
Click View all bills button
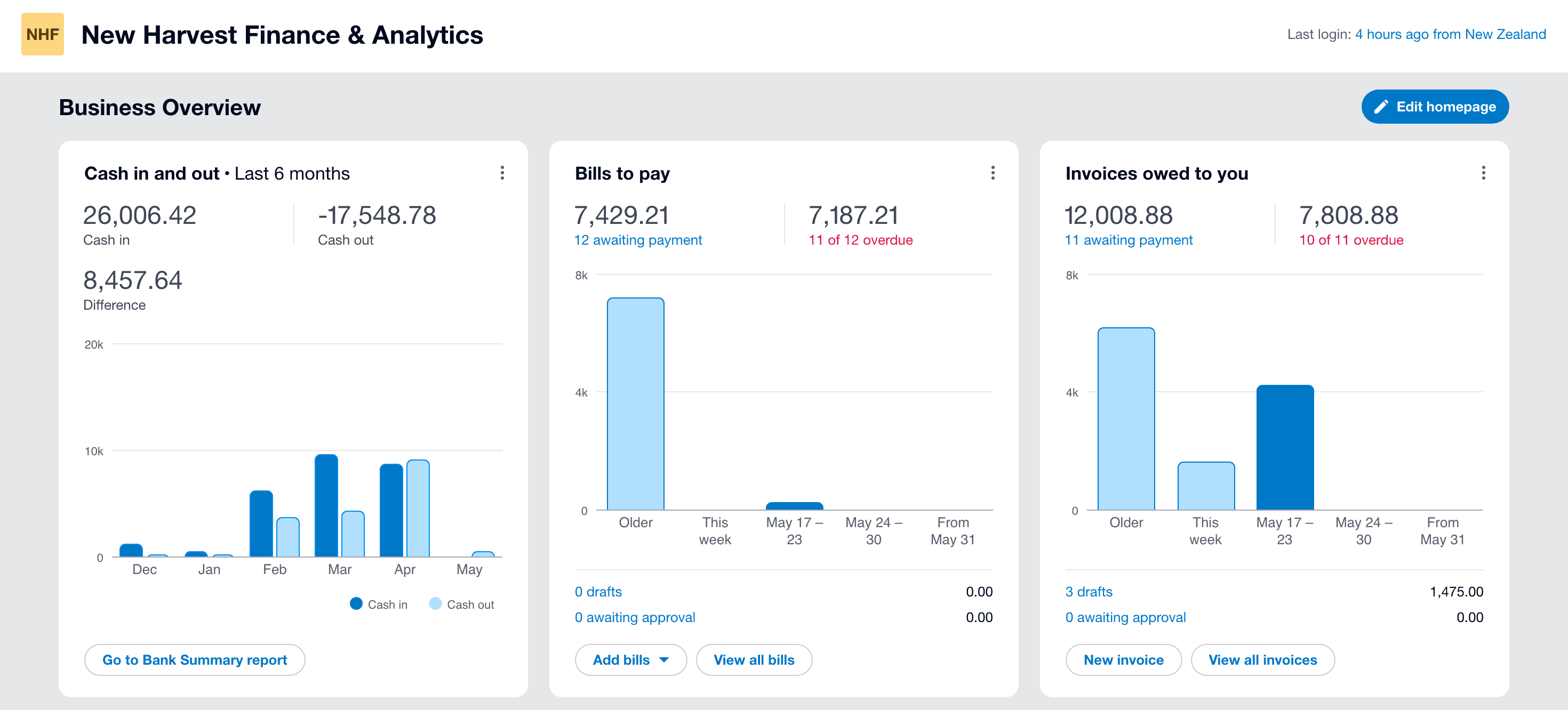coord(754,659)
